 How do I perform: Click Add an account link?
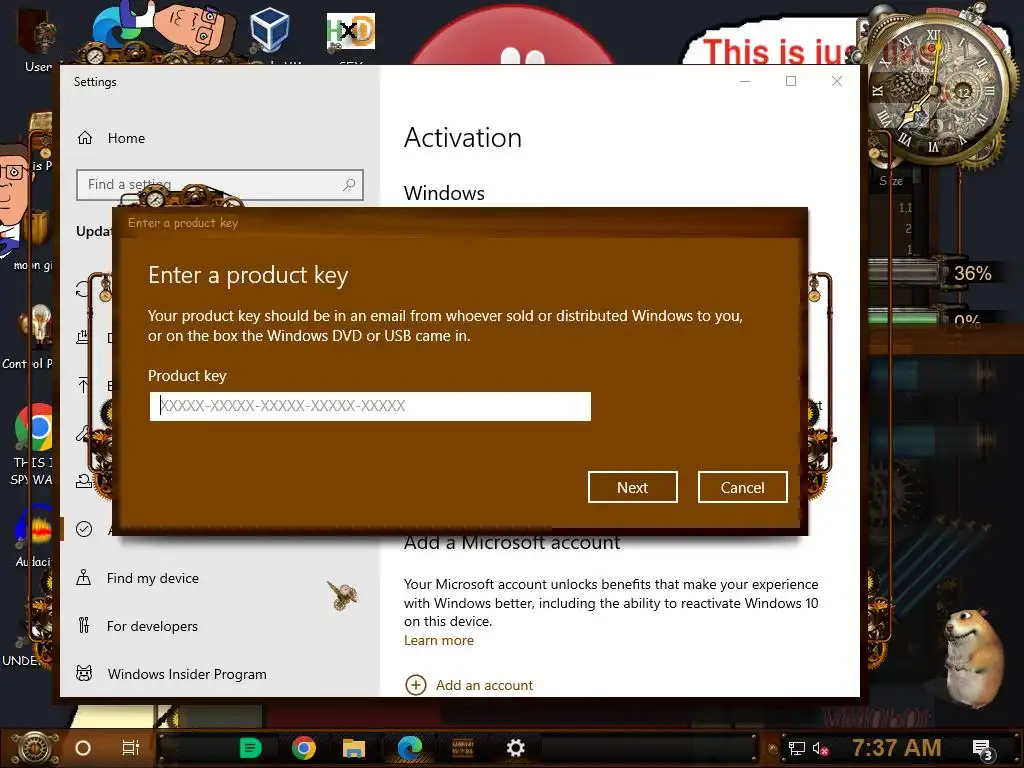point(484,685)
